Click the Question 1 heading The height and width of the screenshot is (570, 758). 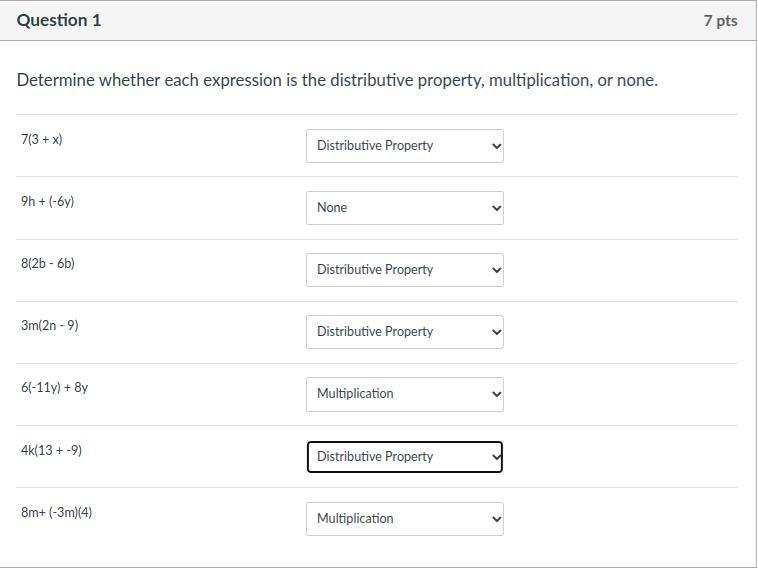tap(59, 20)
